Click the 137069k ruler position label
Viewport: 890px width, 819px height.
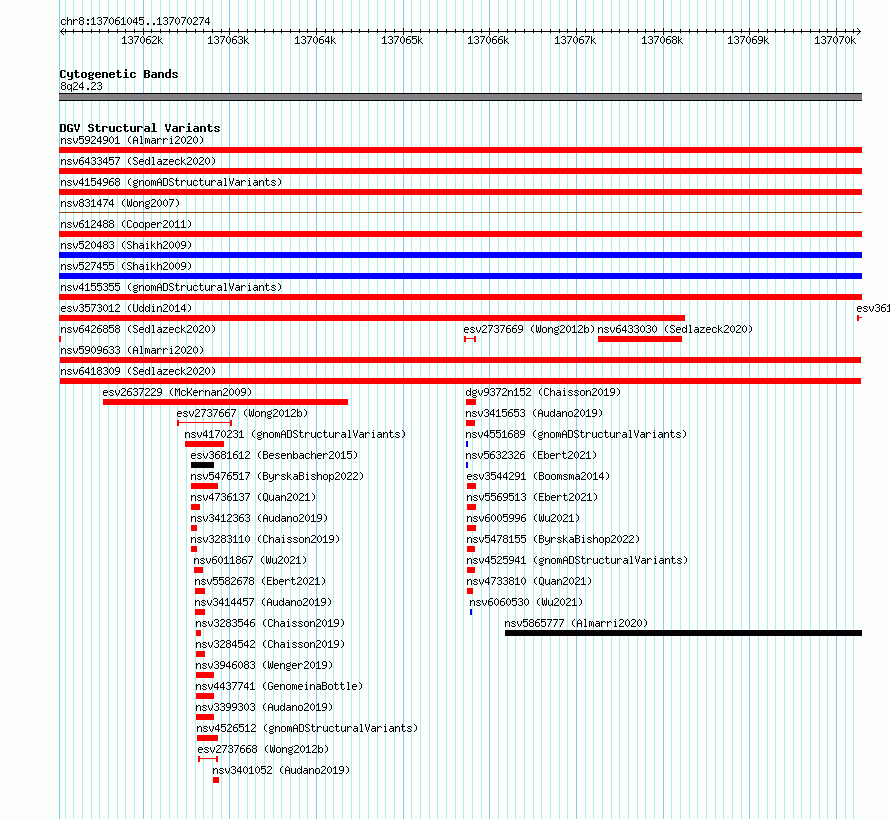click(x=748, y=40)
